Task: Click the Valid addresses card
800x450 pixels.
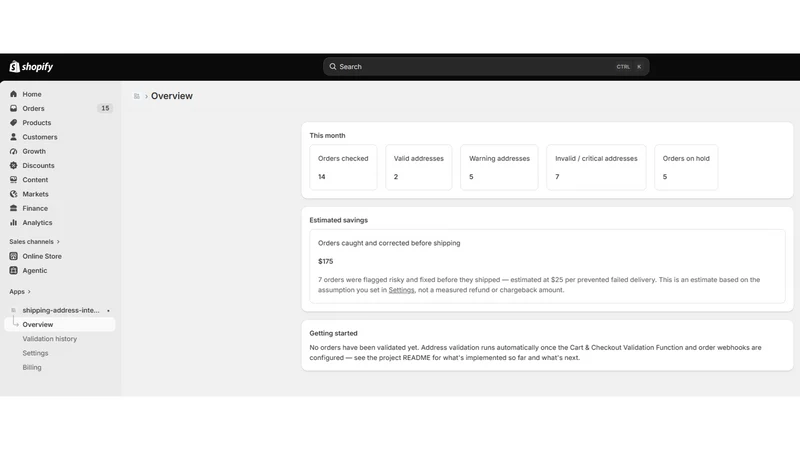Action: tap(418, 167)
